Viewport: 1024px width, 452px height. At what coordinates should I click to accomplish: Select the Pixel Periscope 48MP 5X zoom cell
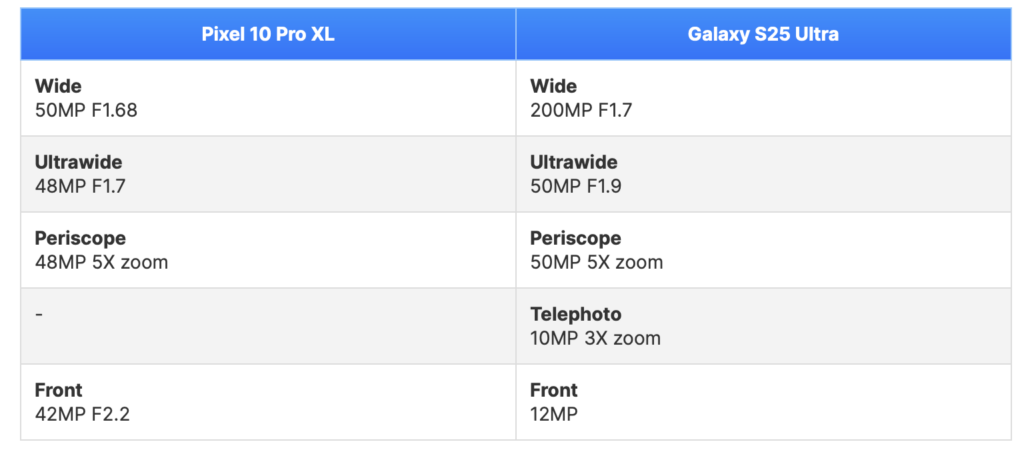[268, 250]
